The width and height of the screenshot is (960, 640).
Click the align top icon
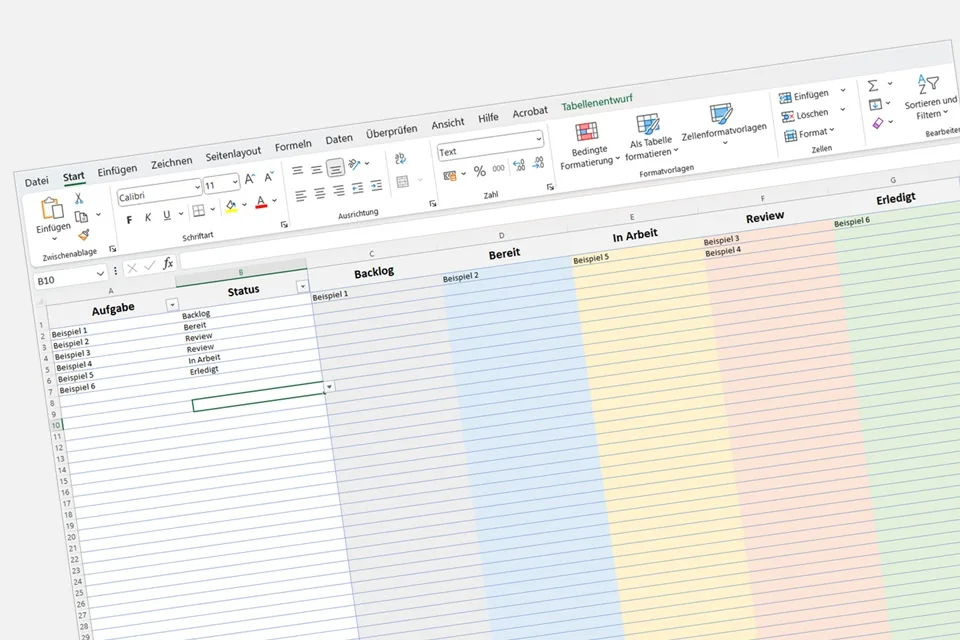coord(298,170)
